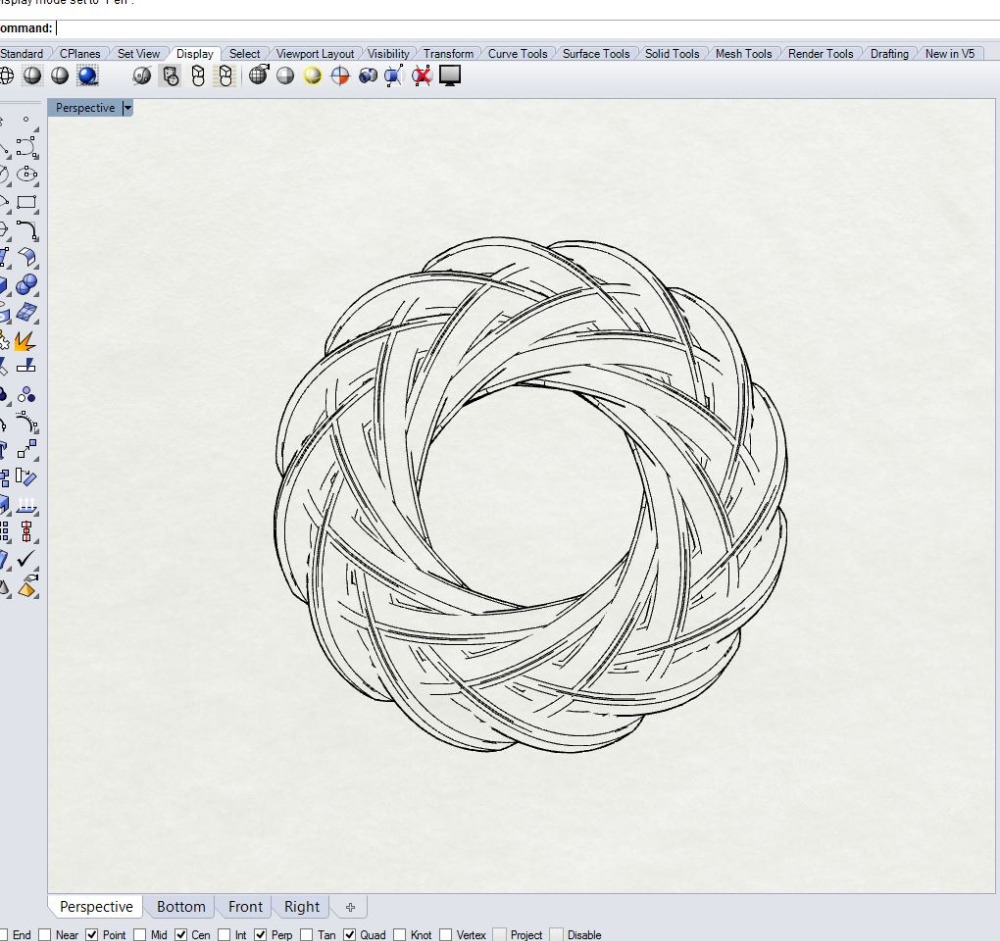1000x941 pixels.
Task: Select the blue Rendered viewport sphere icon
Action: [87, 76]
